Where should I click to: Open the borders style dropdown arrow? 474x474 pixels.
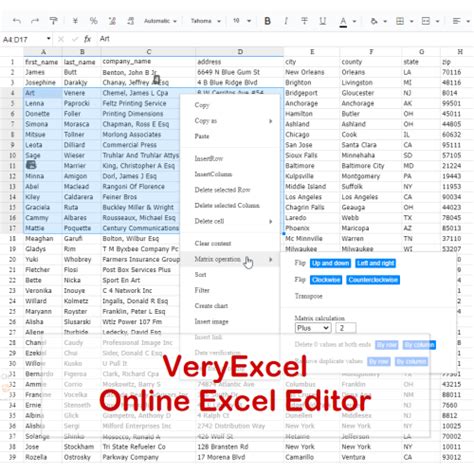click(x=411, y=21)
